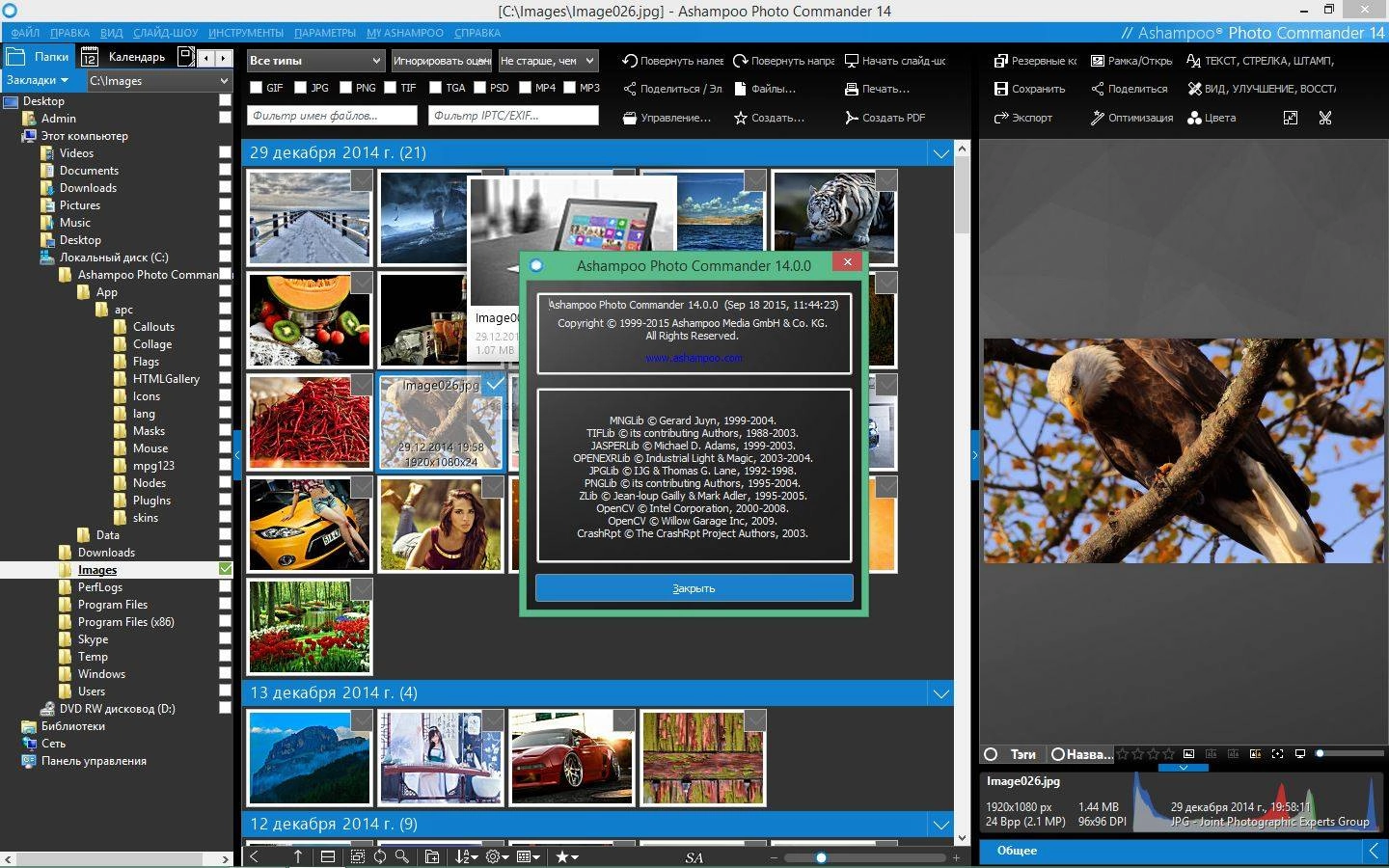Image resolution: width=1389 pixels, height=868 pixels.
Task: Click the new folder icon in bottom toolbar
Action: click(x=432, y=856)
